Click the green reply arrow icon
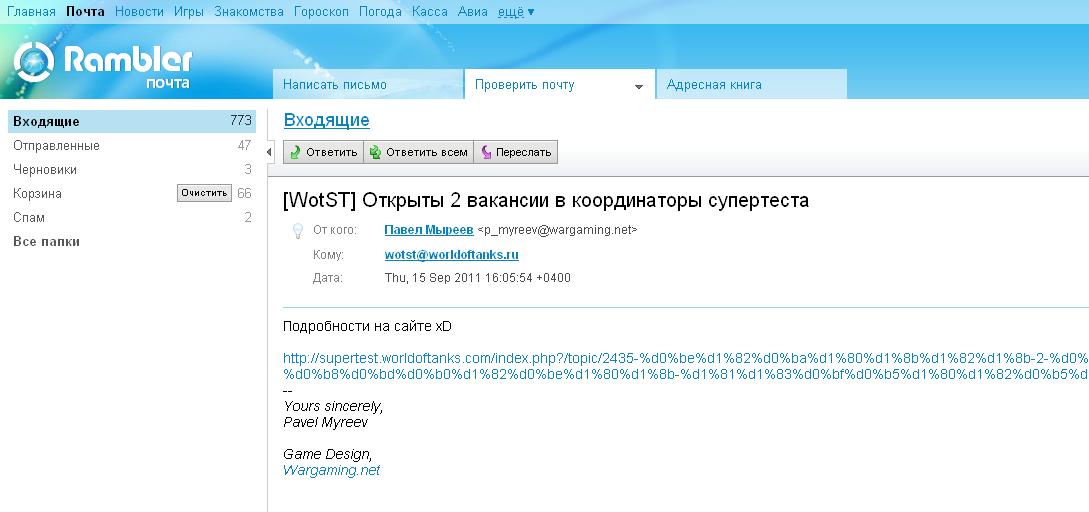Image resolution: width=1089 pixels, height=512 pixels. [294, 152]
